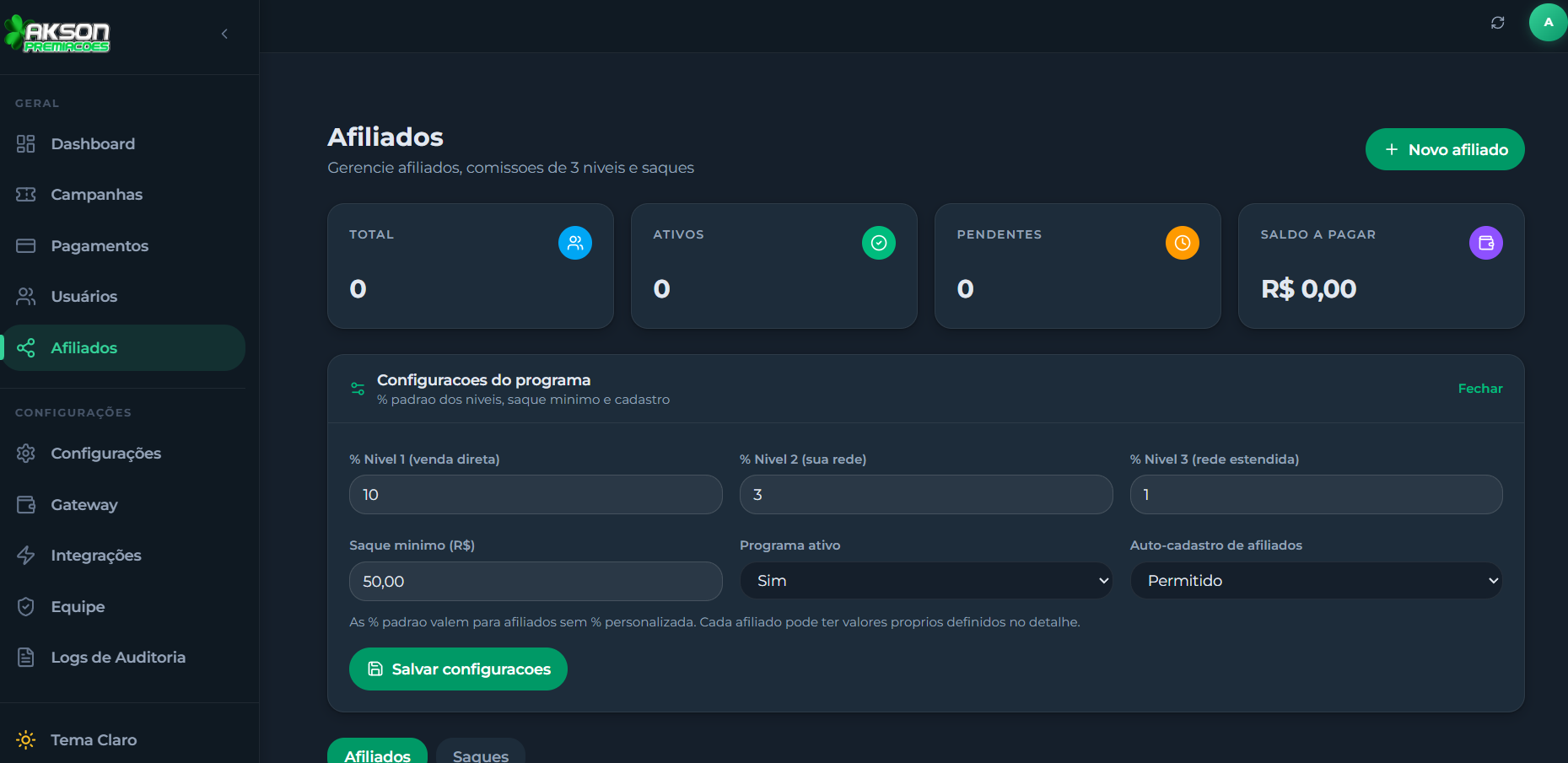Image resolution: width=1568 pixels, height=763 pixels.
Task: Go to the Gateway page
Action: pyautogui.click(x=123, y=504)
